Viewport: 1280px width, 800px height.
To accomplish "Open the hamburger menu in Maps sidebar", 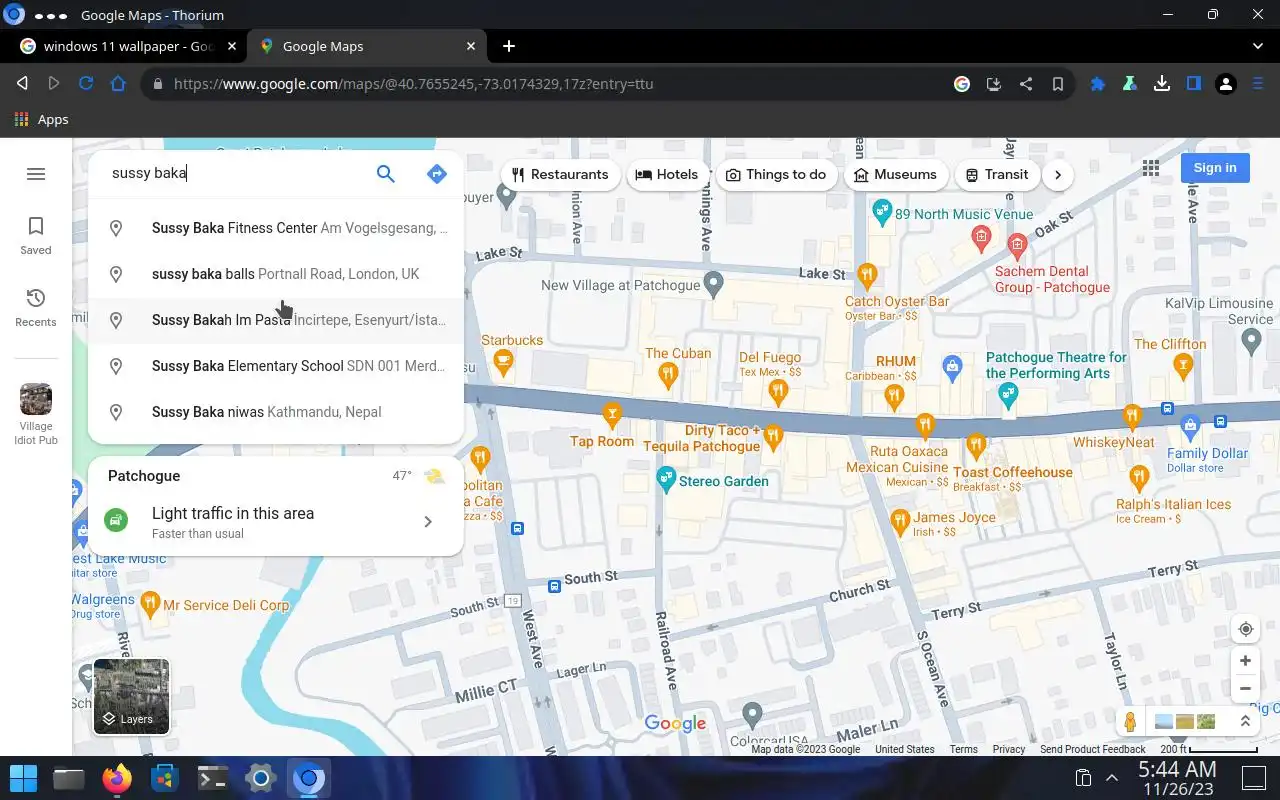I will (36, 174).
